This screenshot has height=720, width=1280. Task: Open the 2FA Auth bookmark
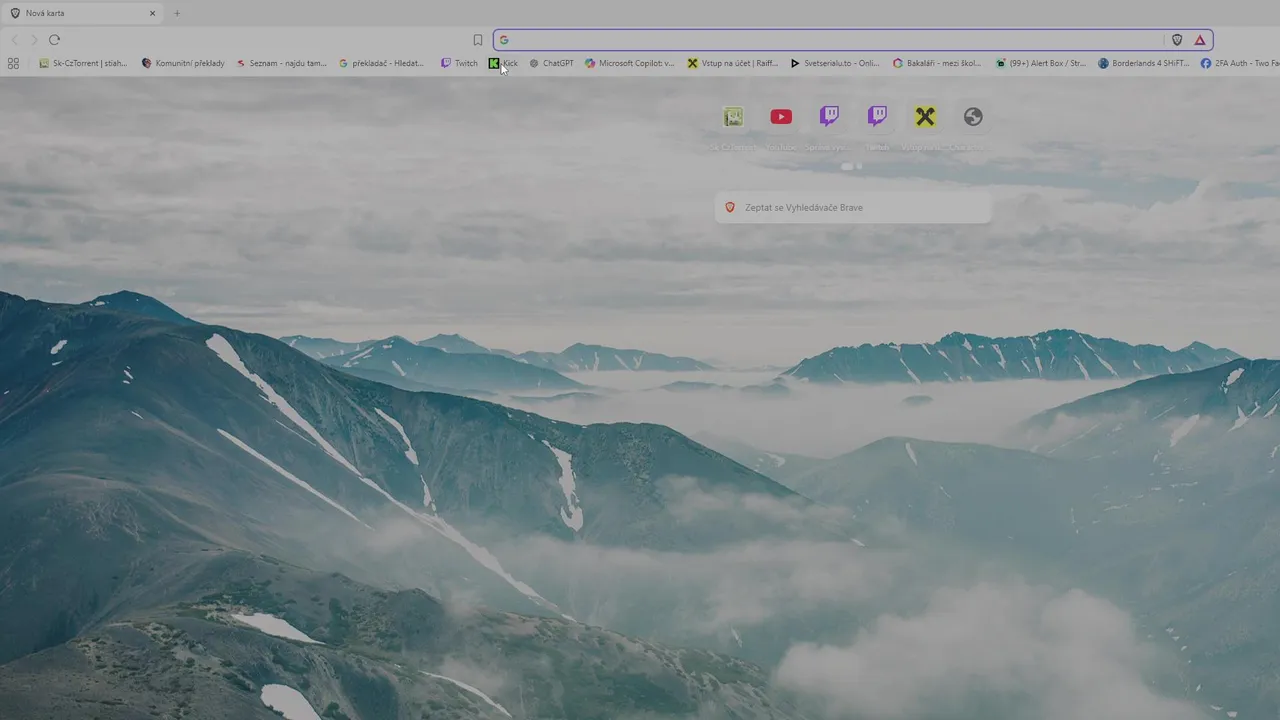coord(1240,63)
